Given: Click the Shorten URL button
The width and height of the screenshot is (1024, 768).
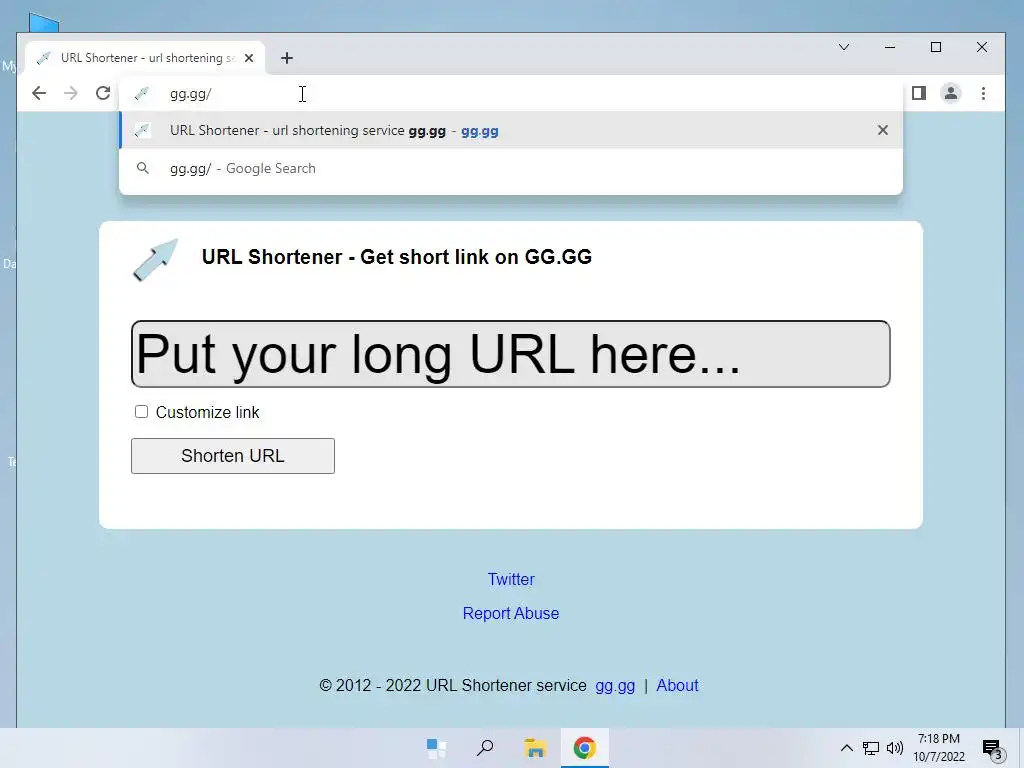Looking at the screenshot, I should pos(232,456).
